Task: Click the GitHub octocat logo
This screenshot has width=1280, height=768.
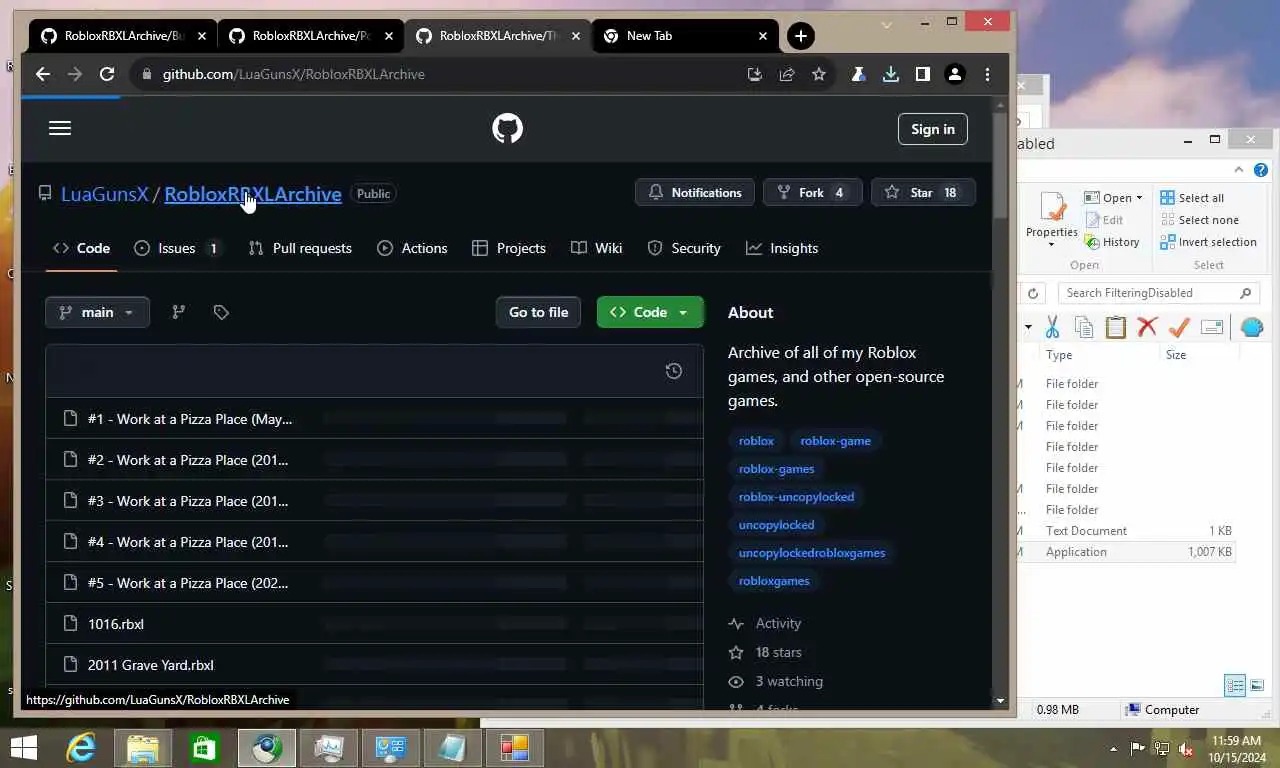Action: coord(507,128)
